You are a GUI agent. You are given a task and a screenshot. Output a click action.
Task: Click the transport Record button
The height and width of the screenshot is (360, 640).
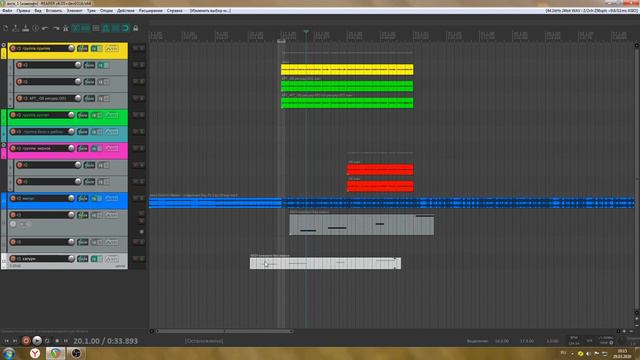[26, 340]
